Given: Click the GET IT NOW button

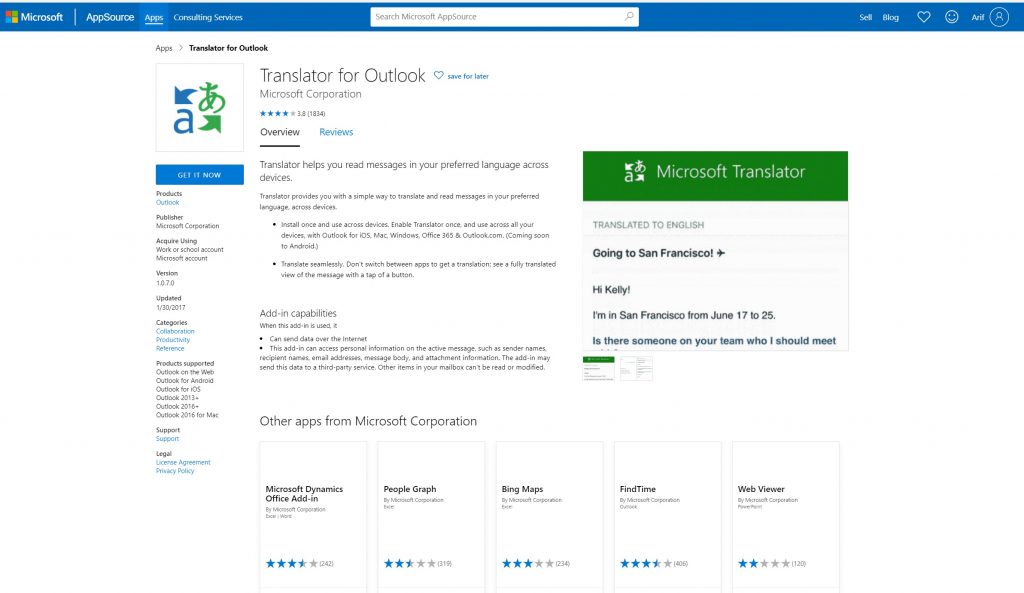Looking at the screenshot, I should (199, 174).
